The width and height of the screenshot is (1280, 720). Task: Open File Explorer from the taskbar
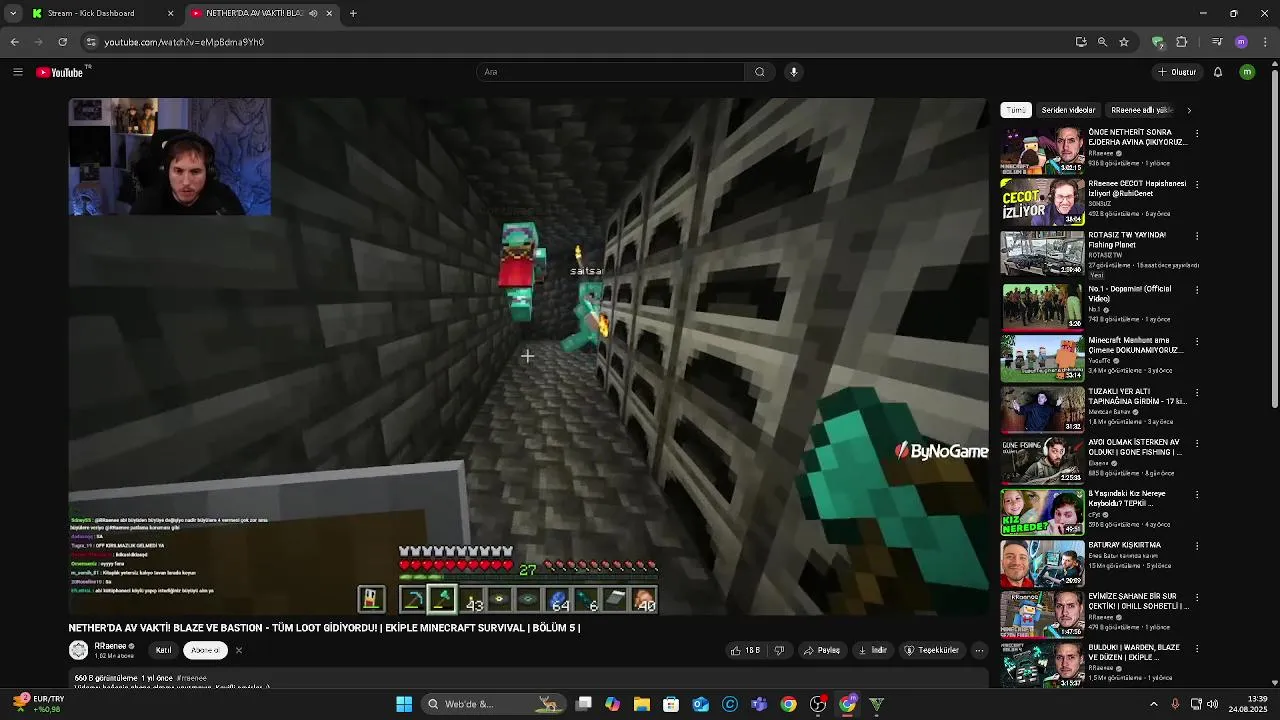click(x=642, y=704)
